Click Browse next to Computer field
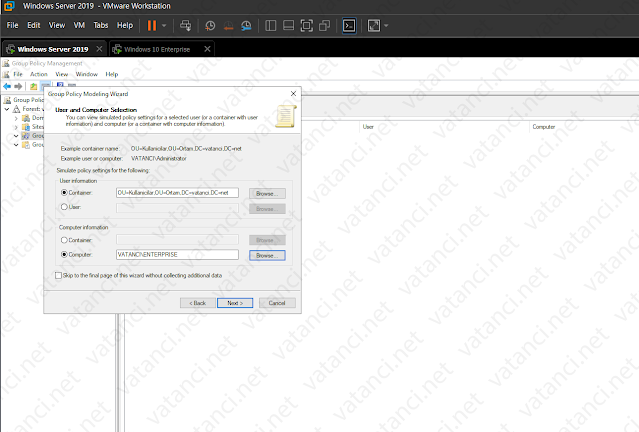639x432 pixels. pos(267,256)
